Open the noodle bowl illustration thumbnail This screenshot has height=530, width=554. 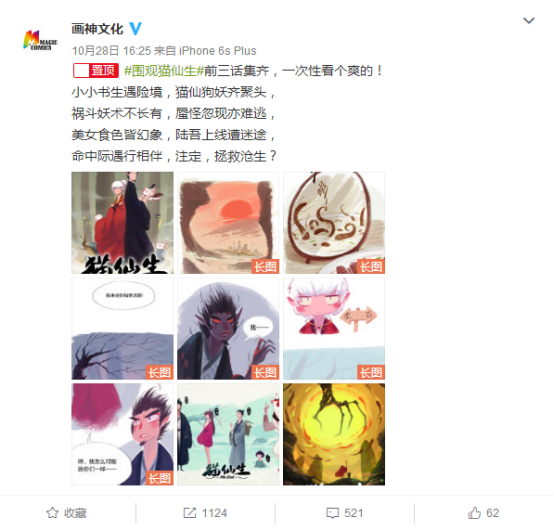click(334, 223)
